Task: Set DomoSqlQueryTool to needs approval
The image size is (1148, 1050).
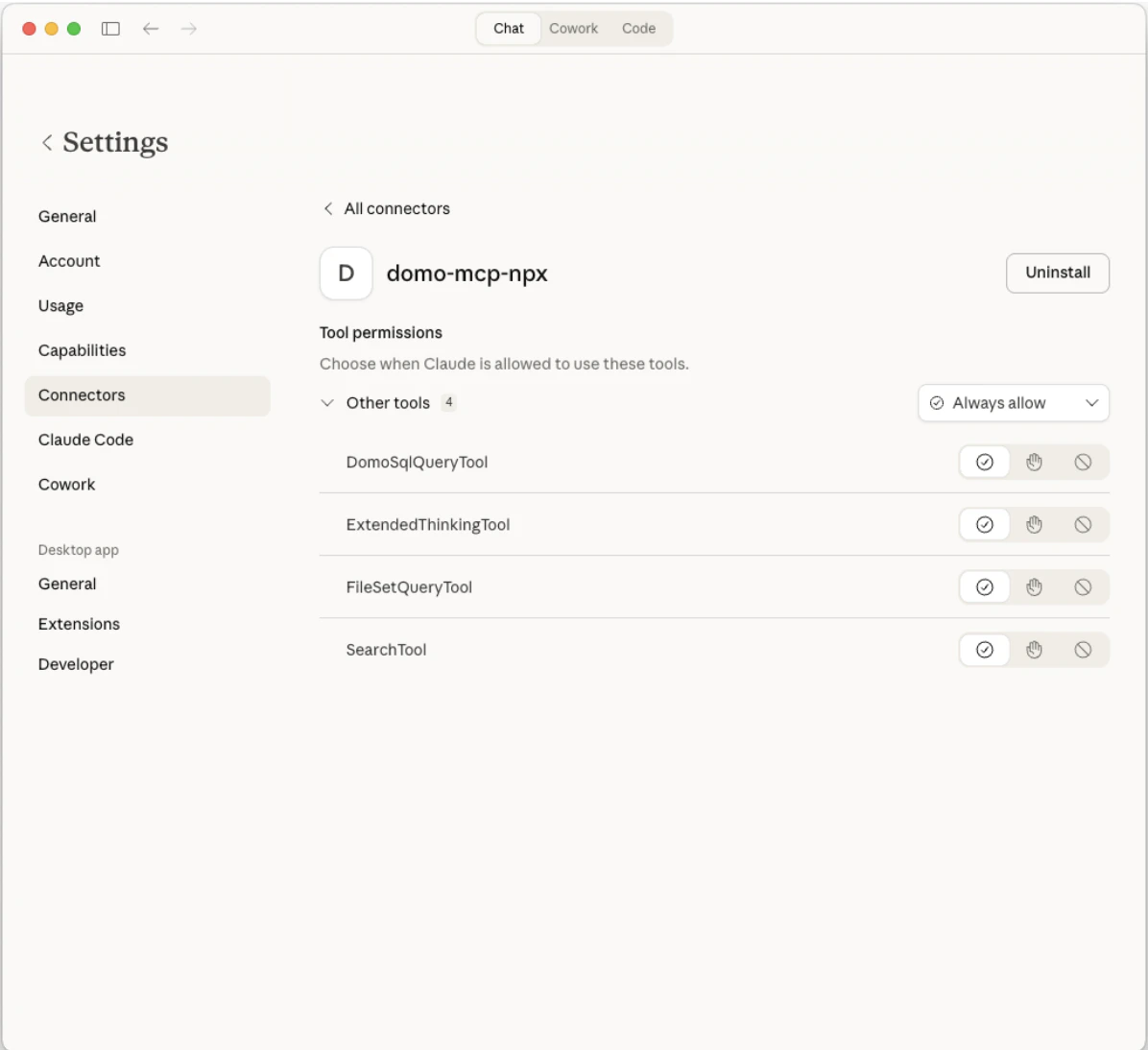Action: 1034,462
